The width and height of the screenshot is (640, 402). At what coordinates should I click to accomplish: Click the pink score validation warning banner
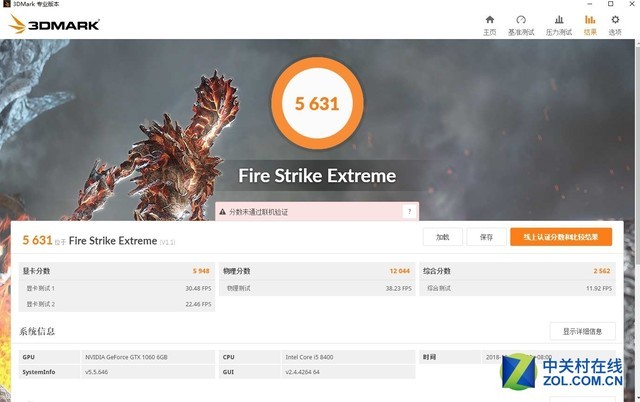[317, 211]
